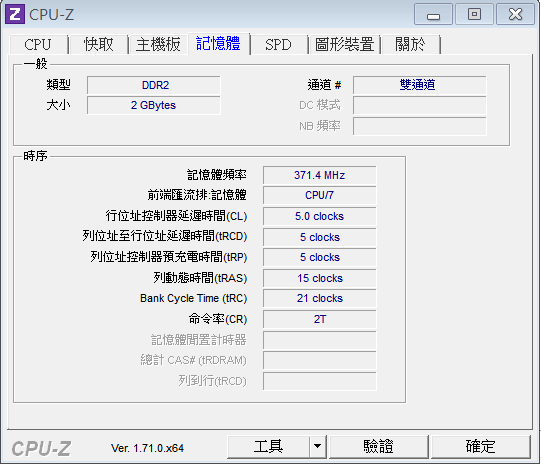This screenshot has width=541, height=466.
Task: Click the 確定 (OK) button
Action: (x=480, y=447)
